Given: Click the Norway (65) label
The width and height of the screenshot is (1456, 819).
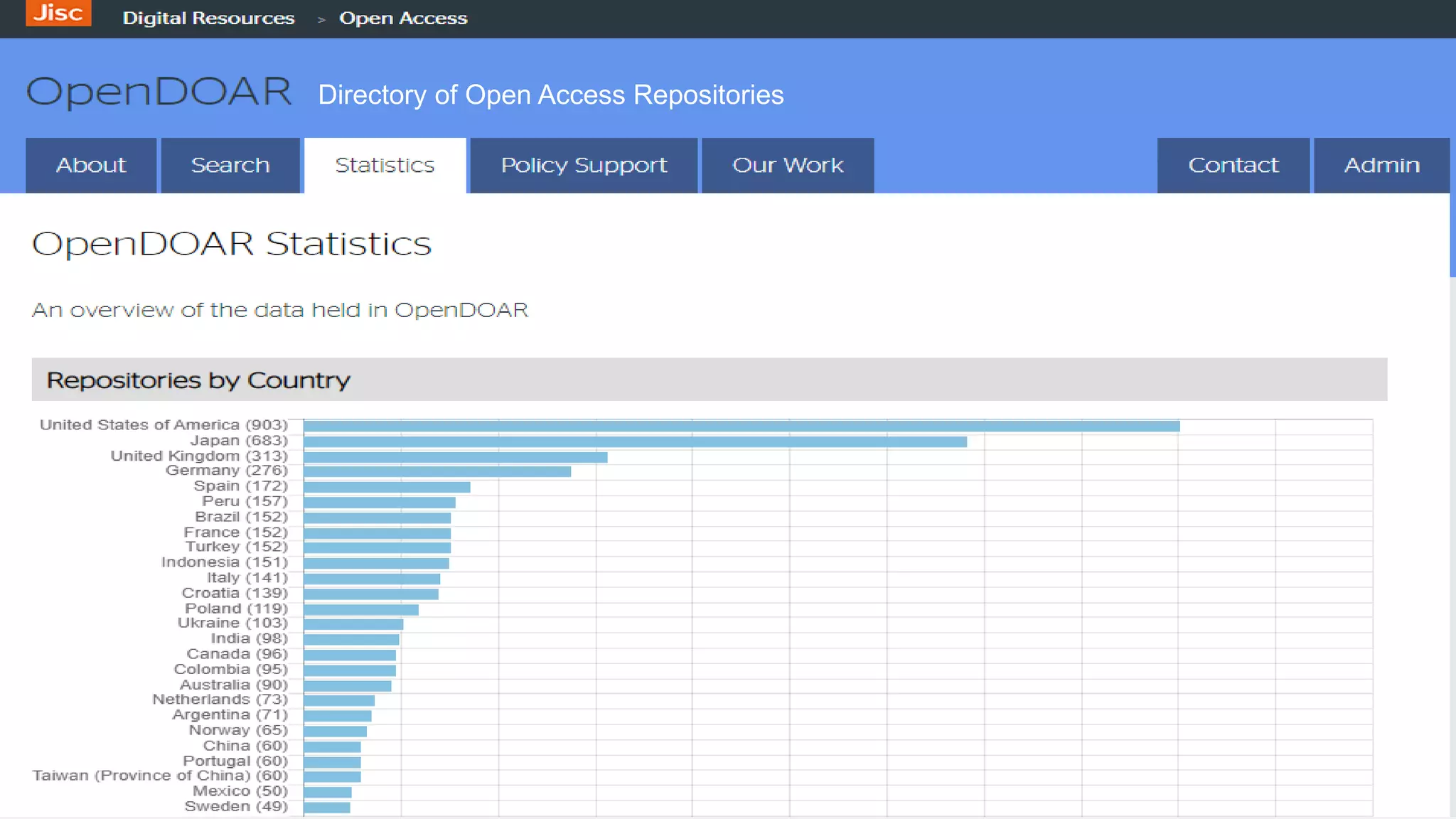Looking at the screenshot, I should click(239, 730).
